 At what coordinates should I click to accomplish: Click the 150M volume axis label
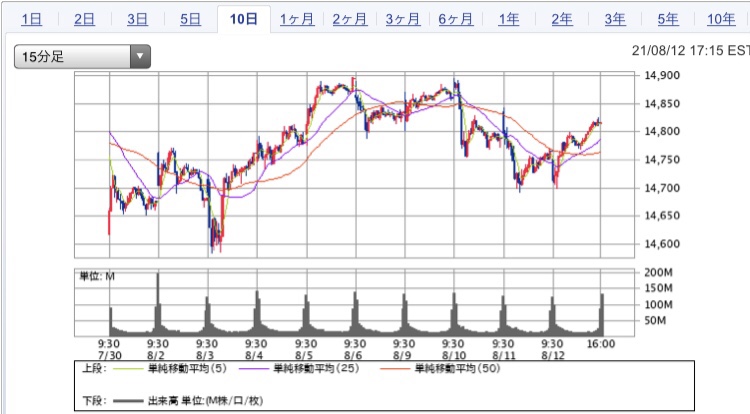[658, 288]
